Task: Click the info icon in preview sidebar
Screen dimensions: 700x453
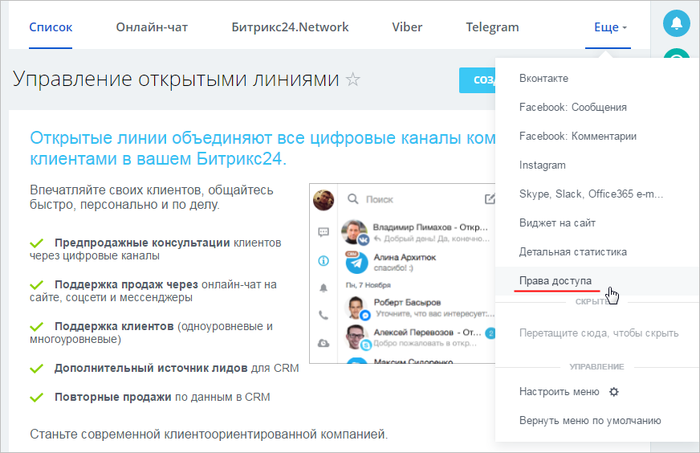Action: point(323,261)
